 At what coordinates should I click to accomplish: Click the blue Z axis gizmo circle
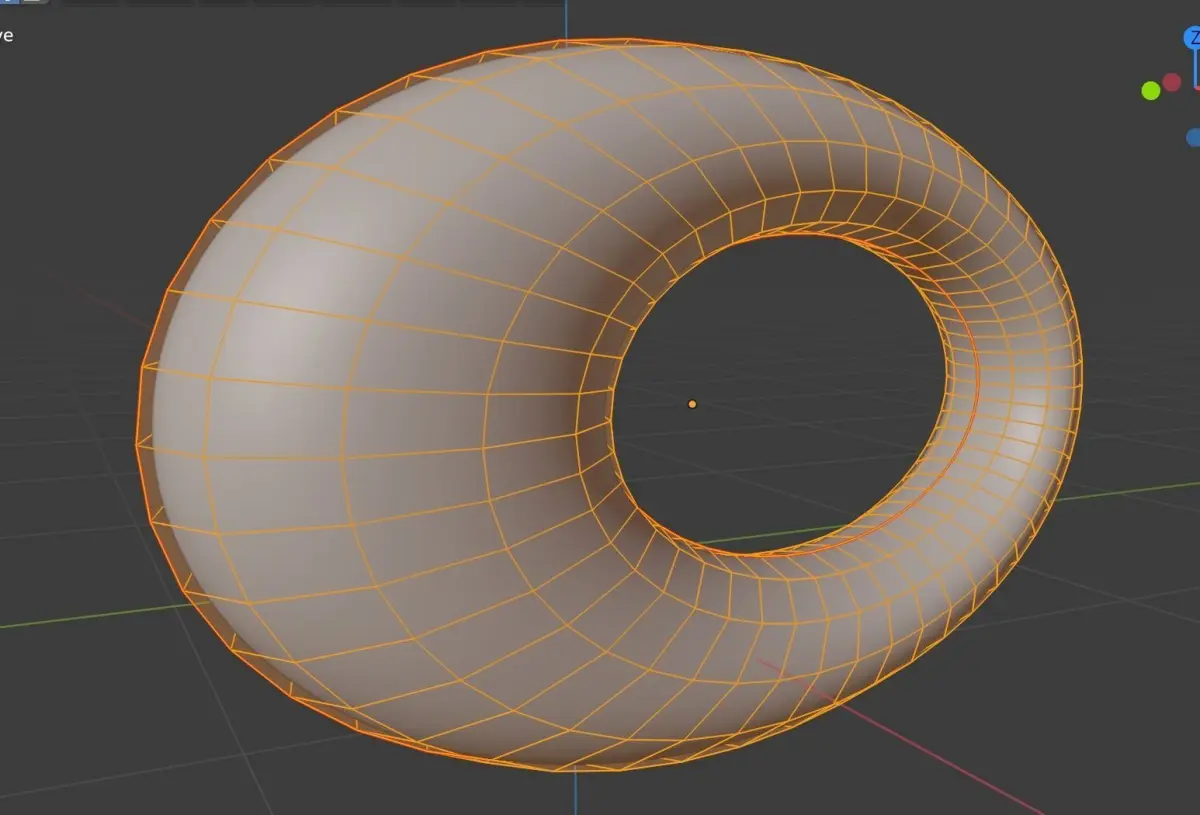click(x=1192, y=38)
